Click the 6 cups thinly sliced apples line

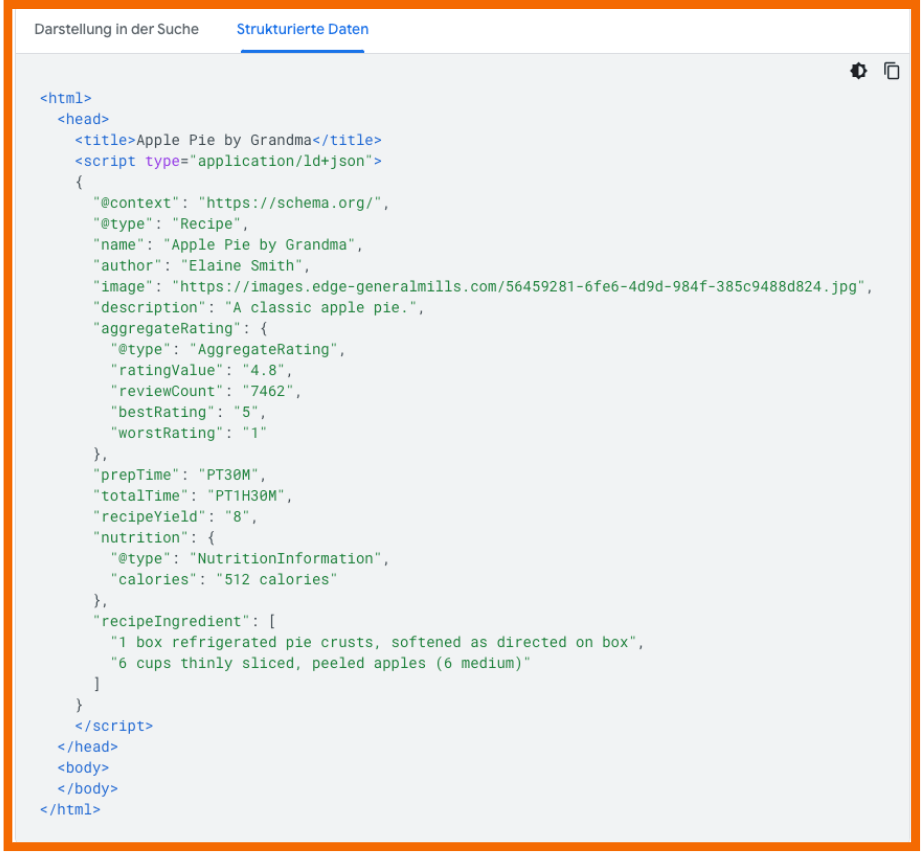point(320,663)
